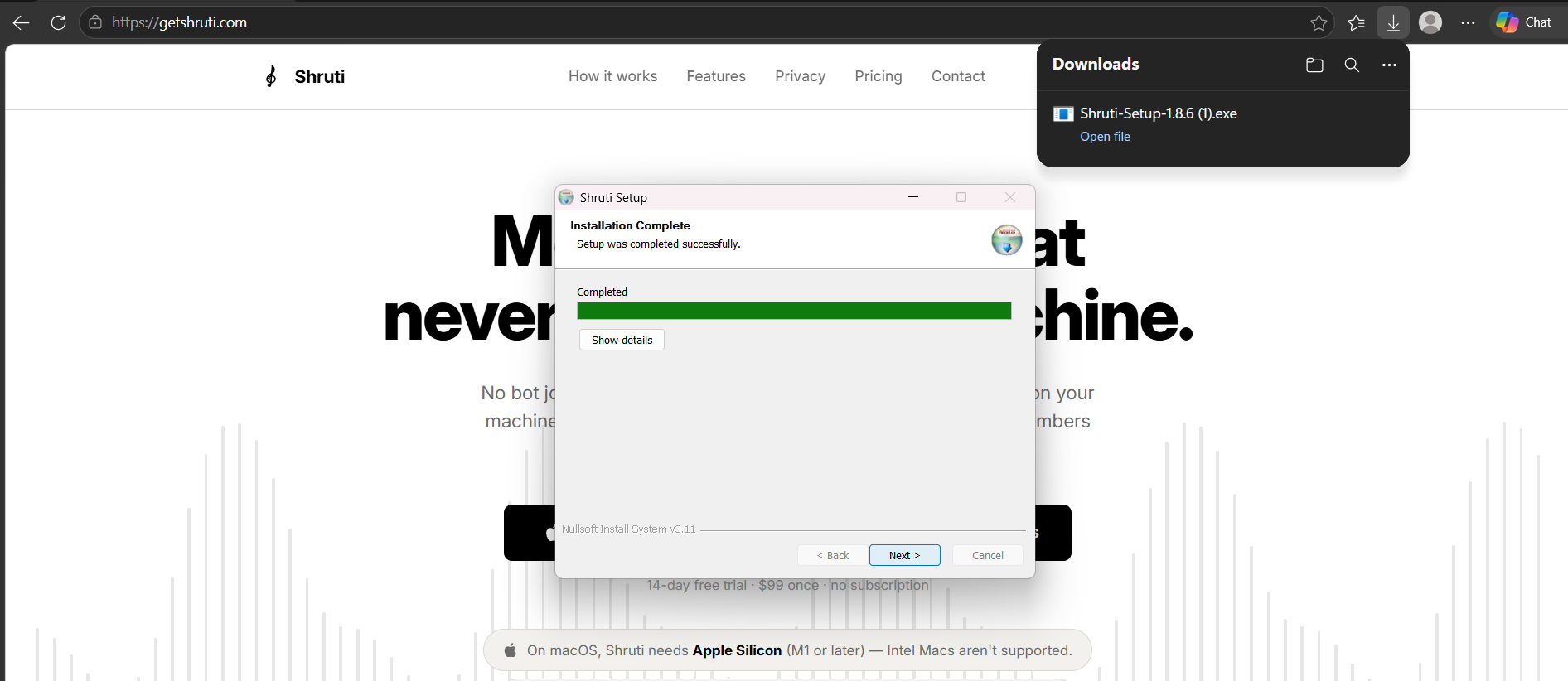
Task: Click the green completed progress bar
Action: [x=794, y=311]
